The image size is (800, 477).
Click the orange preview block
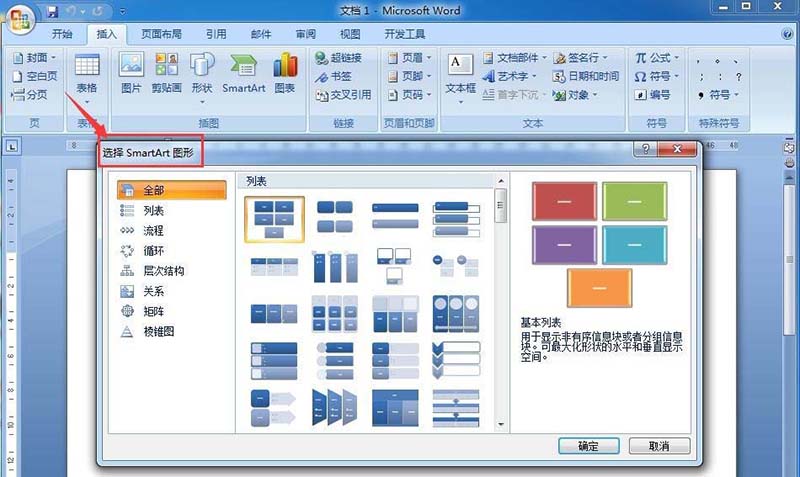click(599, 288)
